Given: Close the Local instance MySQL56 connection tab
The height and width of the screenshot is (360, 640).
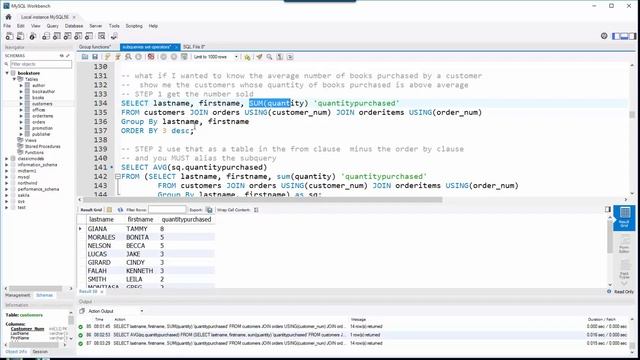Looking at the screenshot, I should 74,17.
